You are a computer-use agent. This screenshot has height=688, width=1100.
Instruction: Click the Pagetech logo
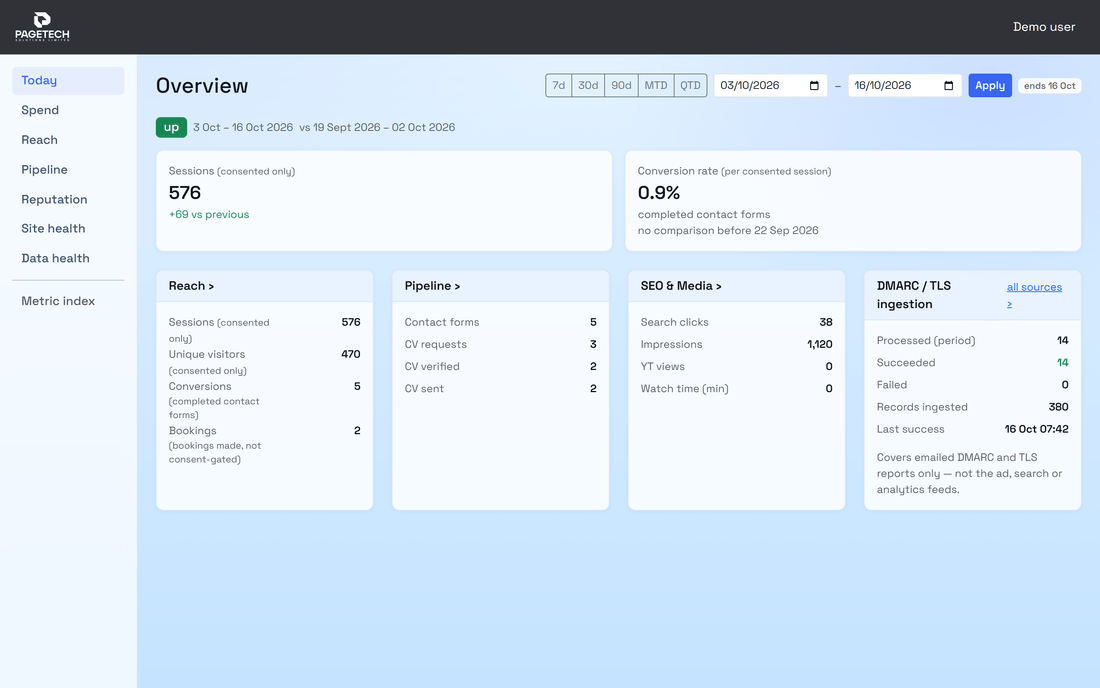(42, 27)
